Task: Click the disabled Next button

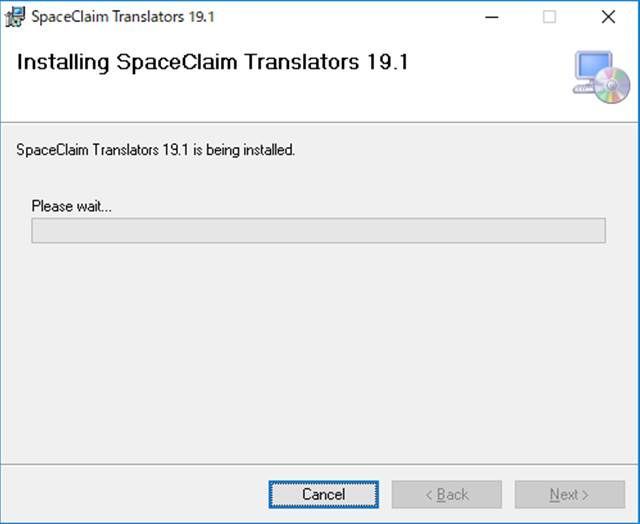Action: (x=570, y=495)
